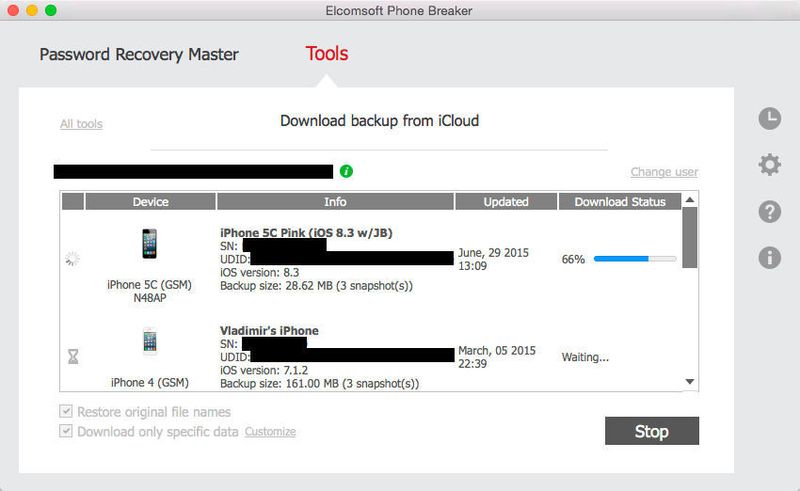The image size is (800, 491).
Task: Click the iPhone 5C device thumbnail
Action: [149, 243]
